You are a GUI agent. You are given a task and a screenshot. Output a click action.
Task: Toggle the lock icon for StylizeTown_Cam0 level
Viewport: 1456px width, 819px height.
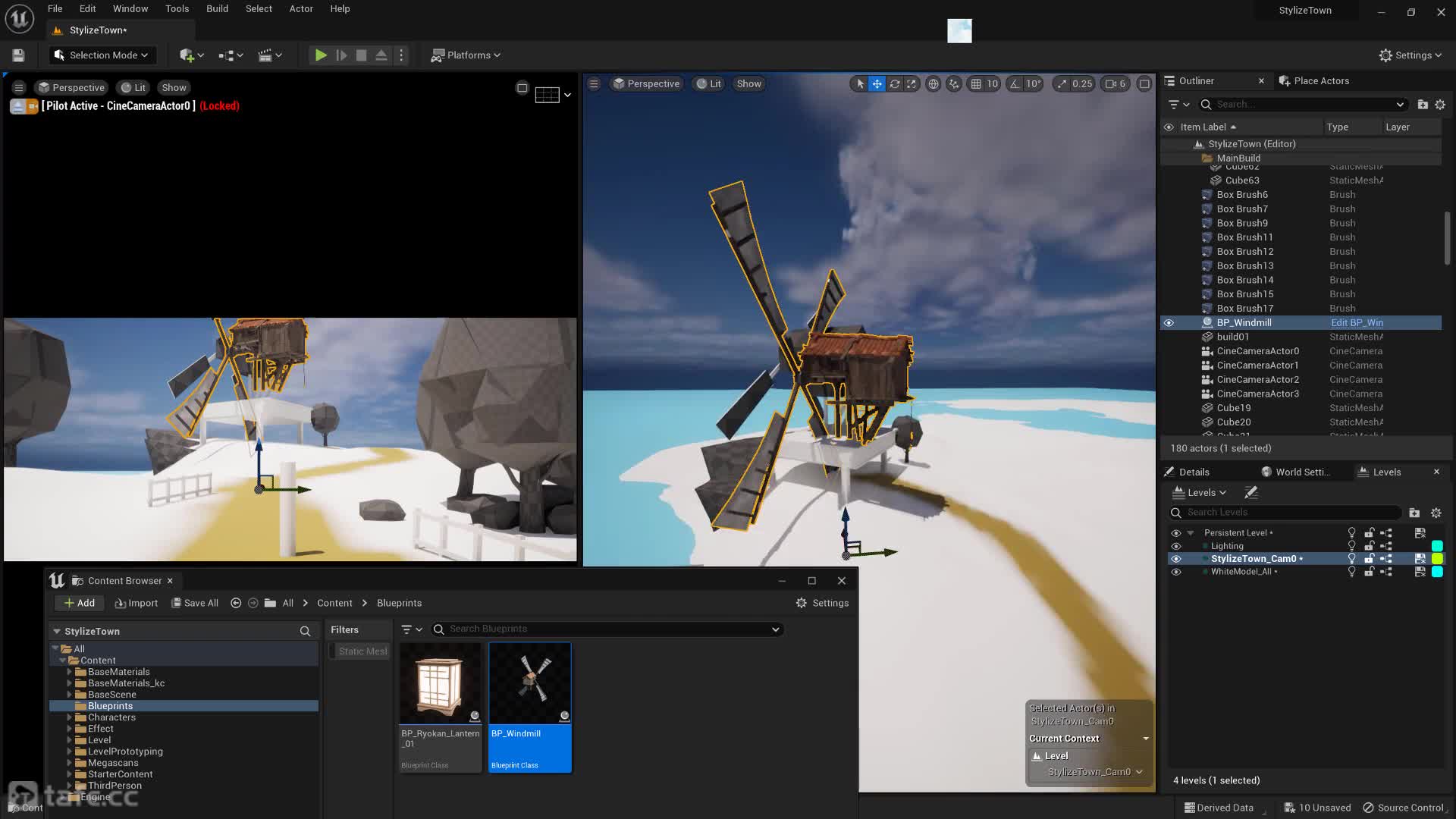pos(1369,559)
